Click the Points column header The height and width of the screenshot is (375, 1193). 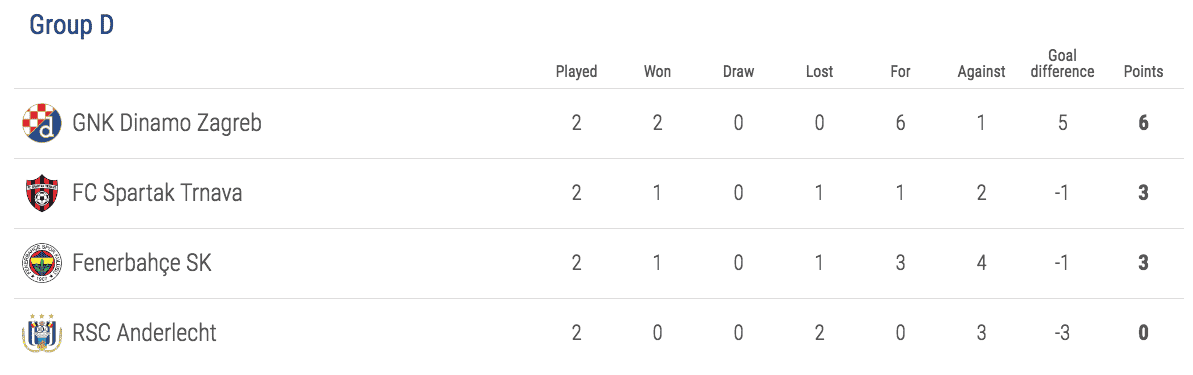point(1144,72)
